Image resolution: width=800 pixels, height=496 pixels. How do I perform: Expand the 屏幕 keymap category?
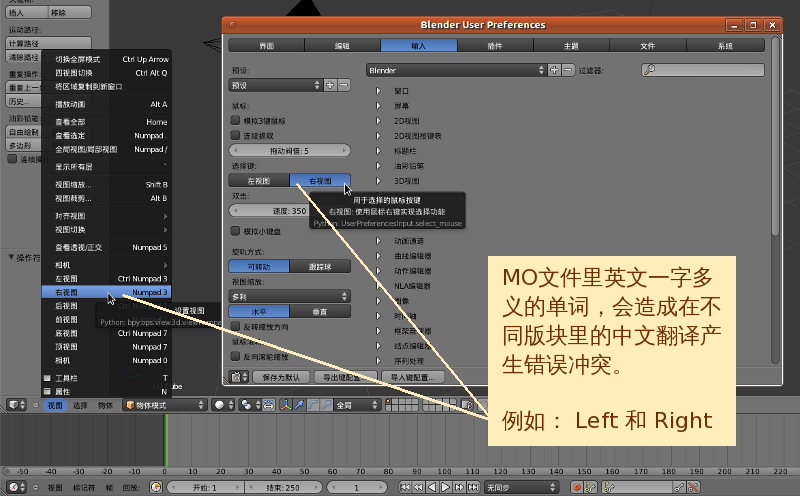[378, 106]
